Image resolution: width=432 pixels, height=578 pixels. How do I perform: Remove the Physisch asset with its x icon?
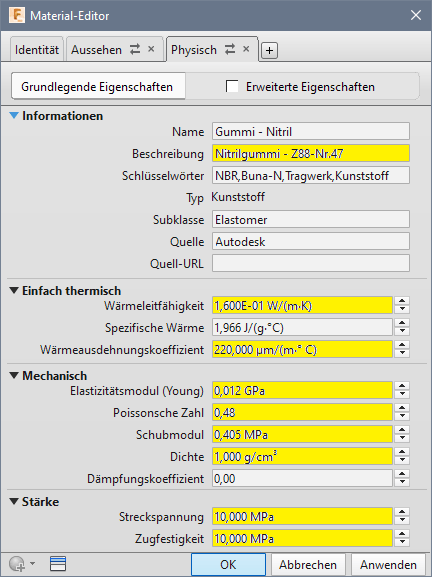click(x=246, y=49)
